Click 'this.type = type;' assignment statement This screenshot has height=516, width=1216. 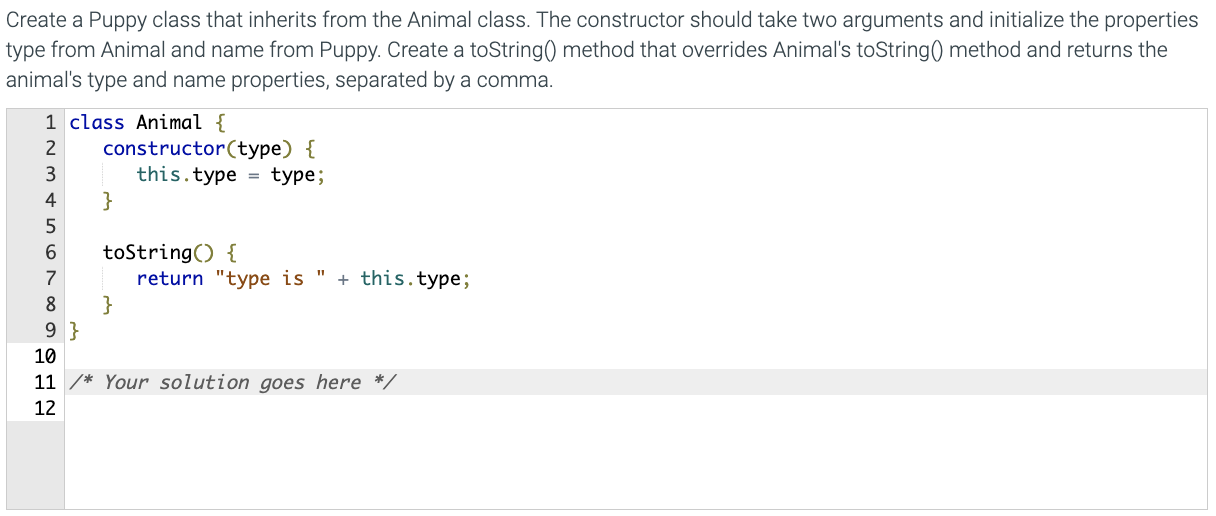[x=231, y=175]
